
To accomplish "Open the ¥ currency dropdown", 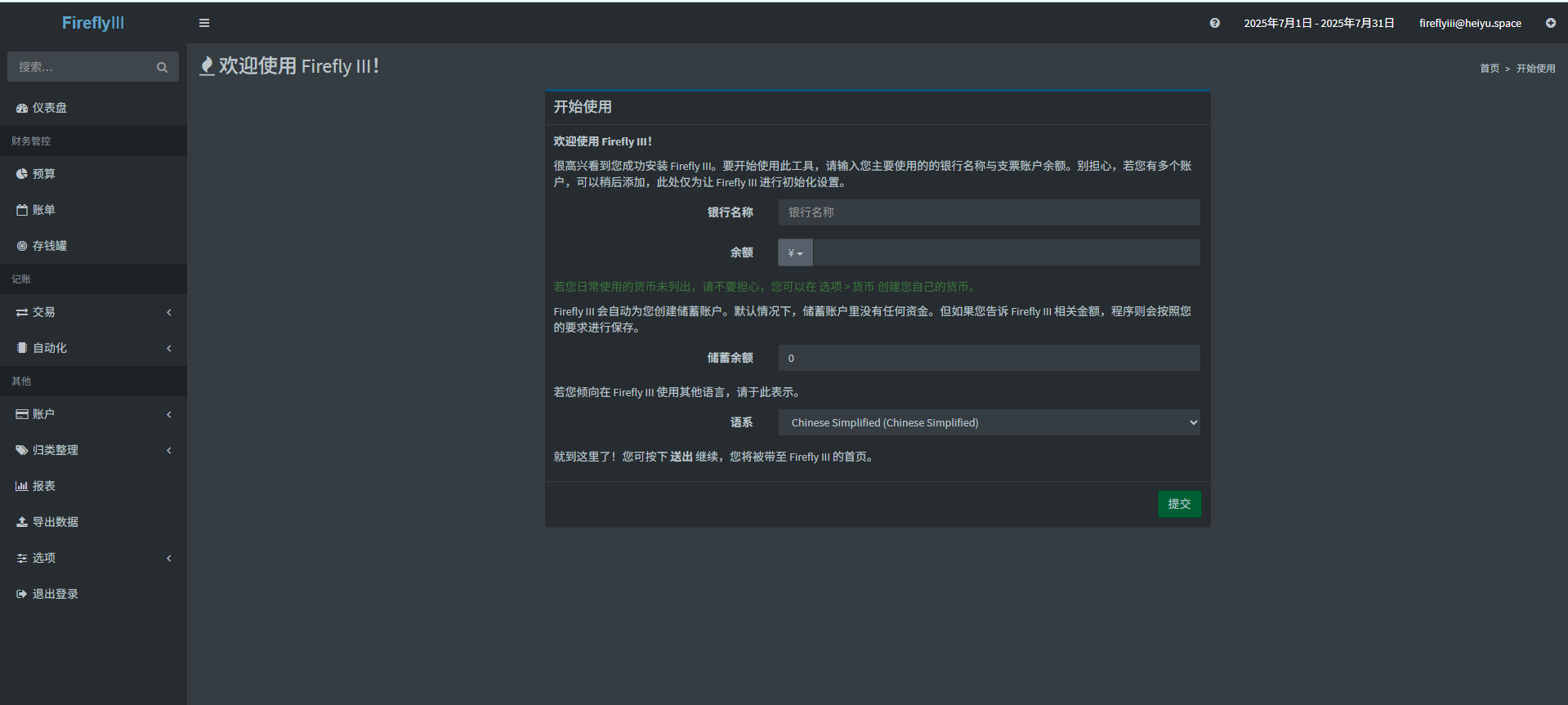I will tap(795, 252).
